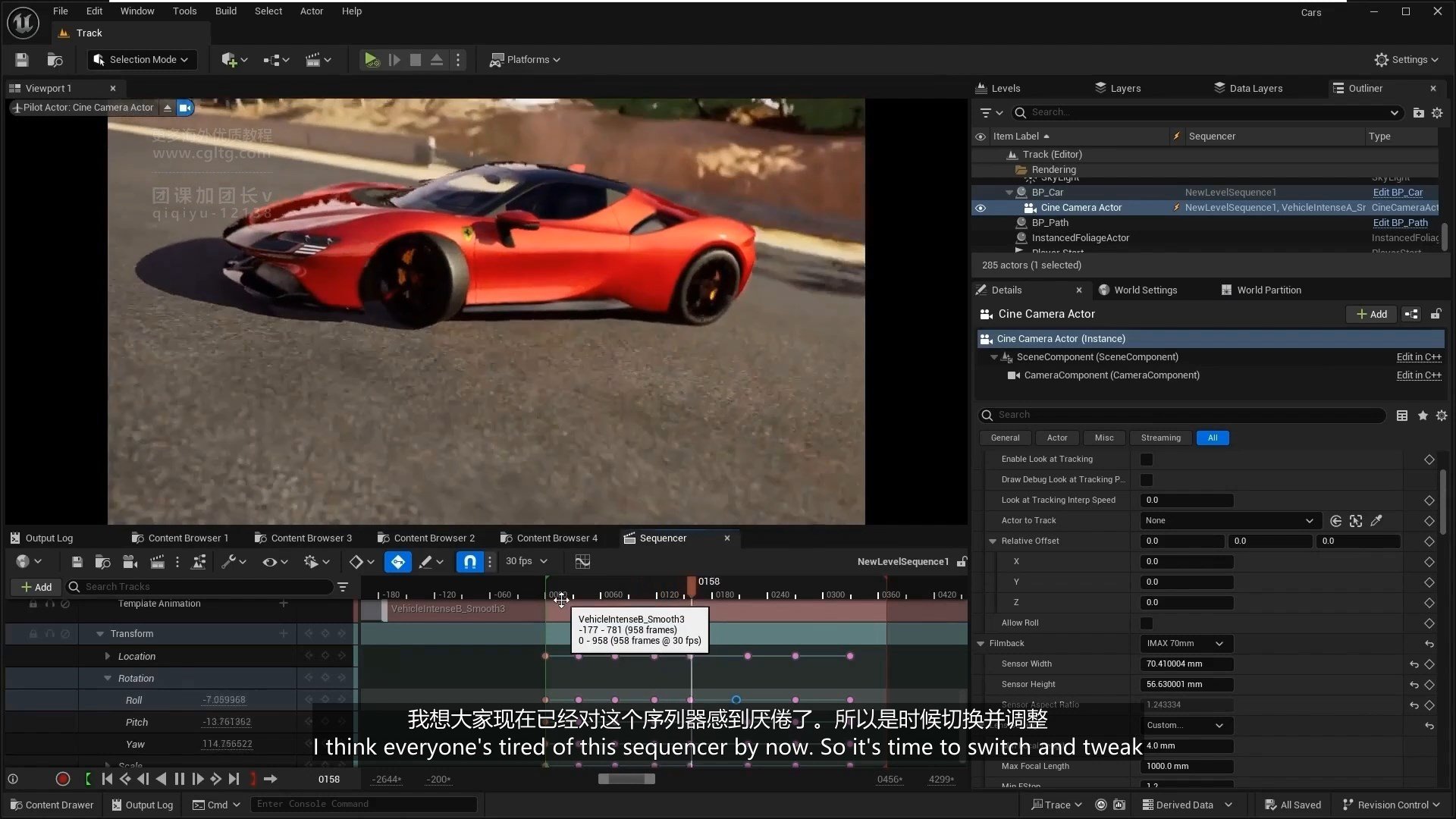This screenshot has height=819, width=1456.
Task: Click the Sequencer horizontal timeline scrollbar
Action: tap(626, 779)
